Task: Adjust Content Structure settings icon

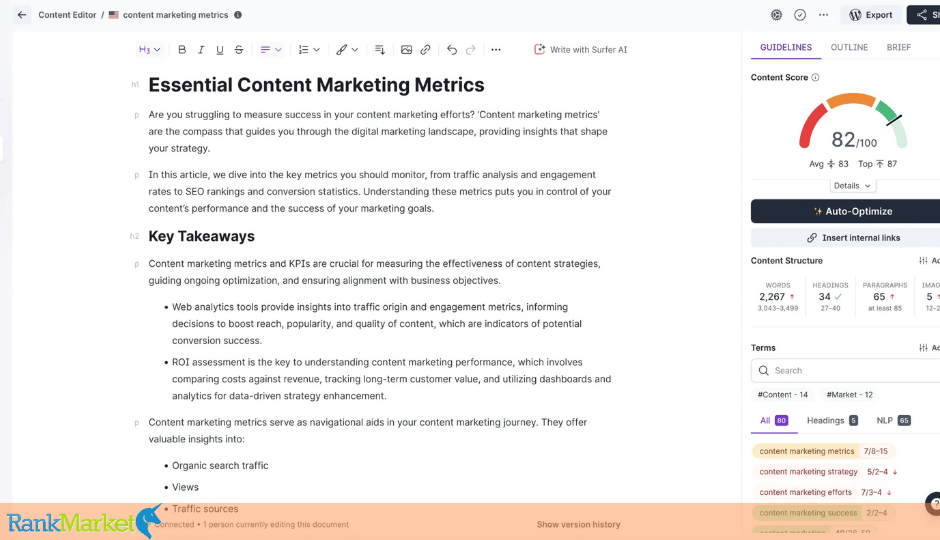Action: coord(923,261)
